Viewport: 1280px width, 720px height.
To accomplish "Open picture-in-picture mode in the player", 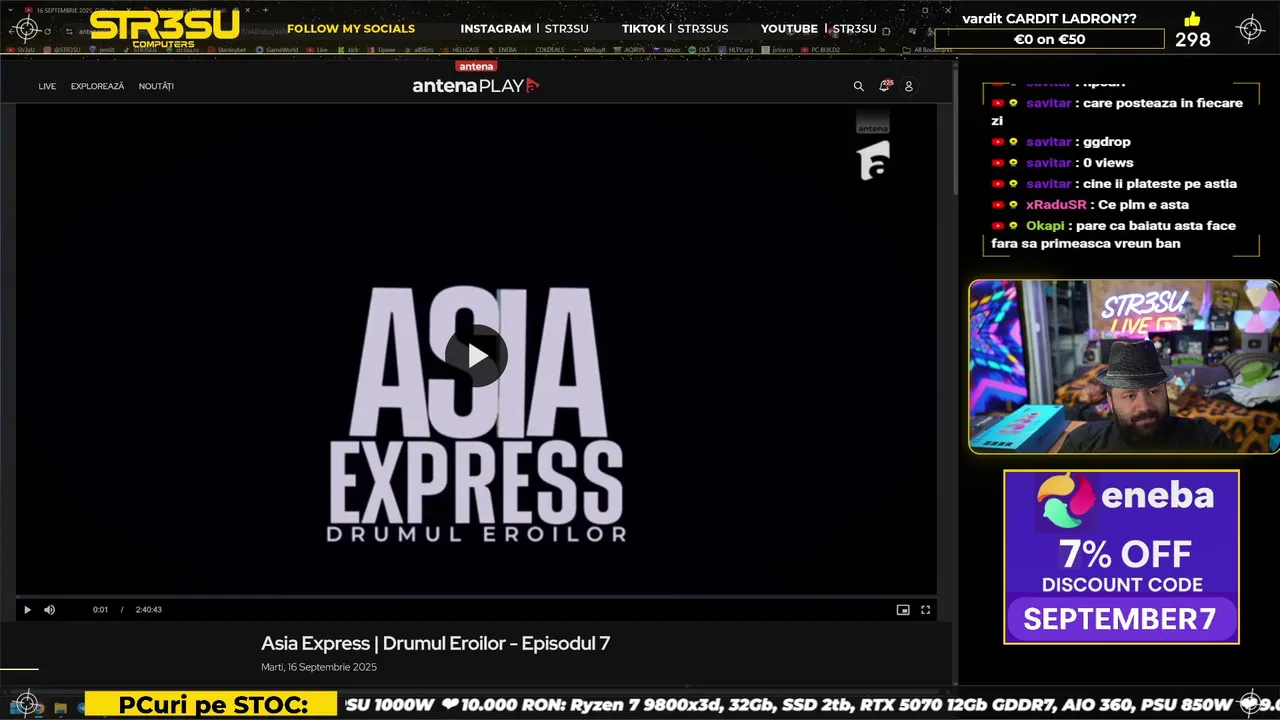I will 903,609.
